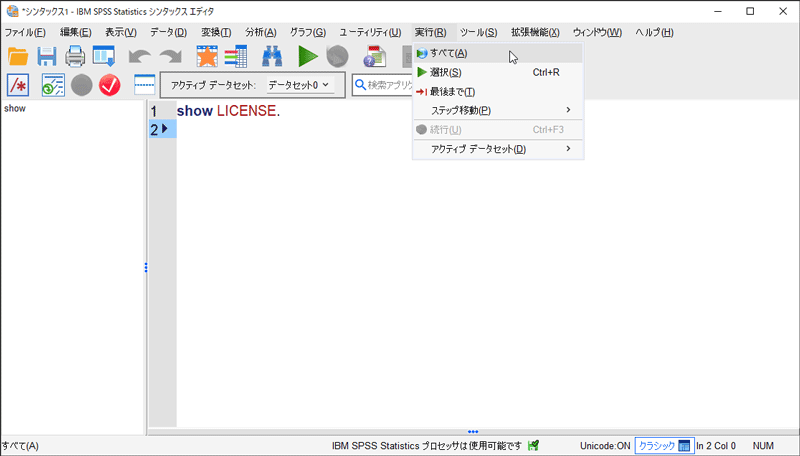This screenshot has height=456, width=800.
Task: Open the 表示(V) menu
Action: tap(121, 33)
